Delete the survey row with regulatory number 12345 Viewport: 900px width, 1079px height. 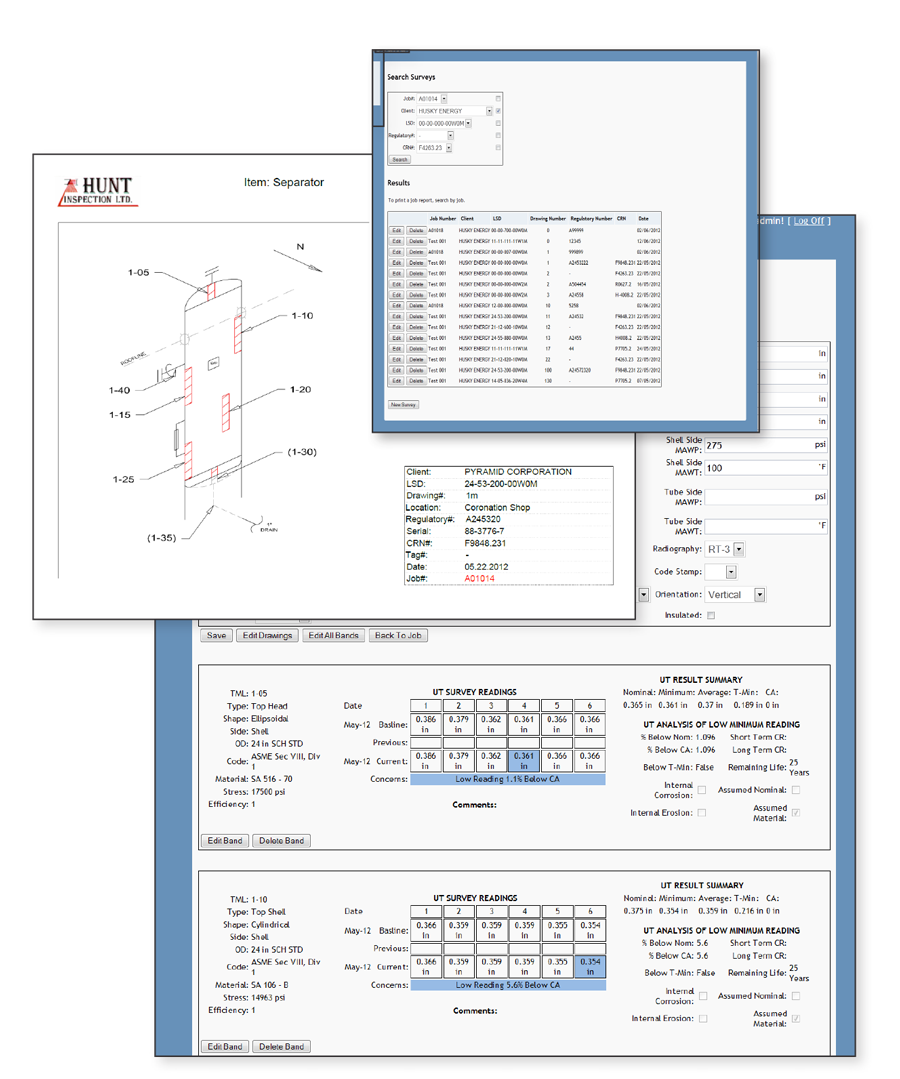pos(416,242)
